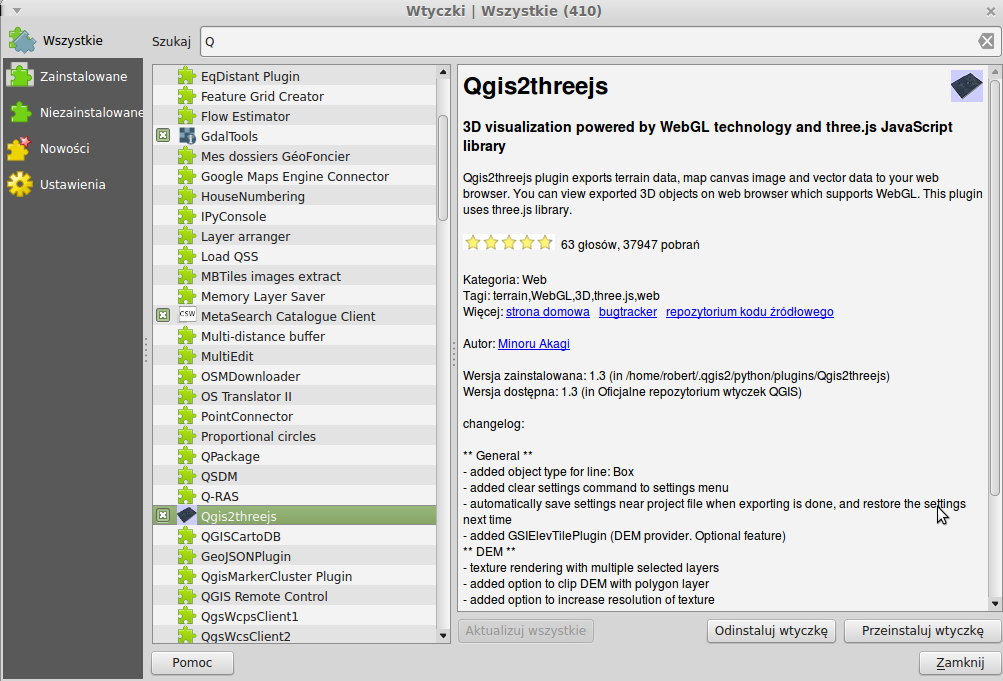1003x681 pixels.
Task: Clear the search field with the X icon
Action: (986, 42)
